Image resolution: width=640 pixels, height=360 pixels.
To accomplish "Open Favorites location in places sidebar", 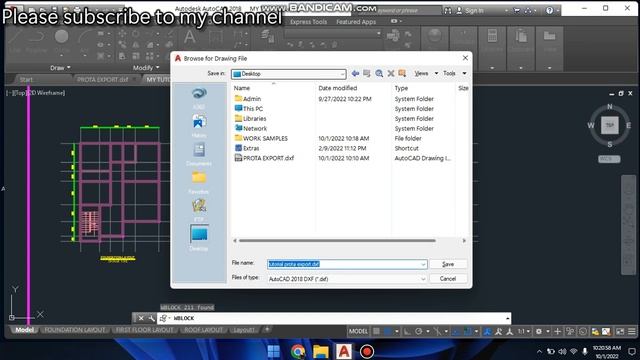I will point(199,182).
